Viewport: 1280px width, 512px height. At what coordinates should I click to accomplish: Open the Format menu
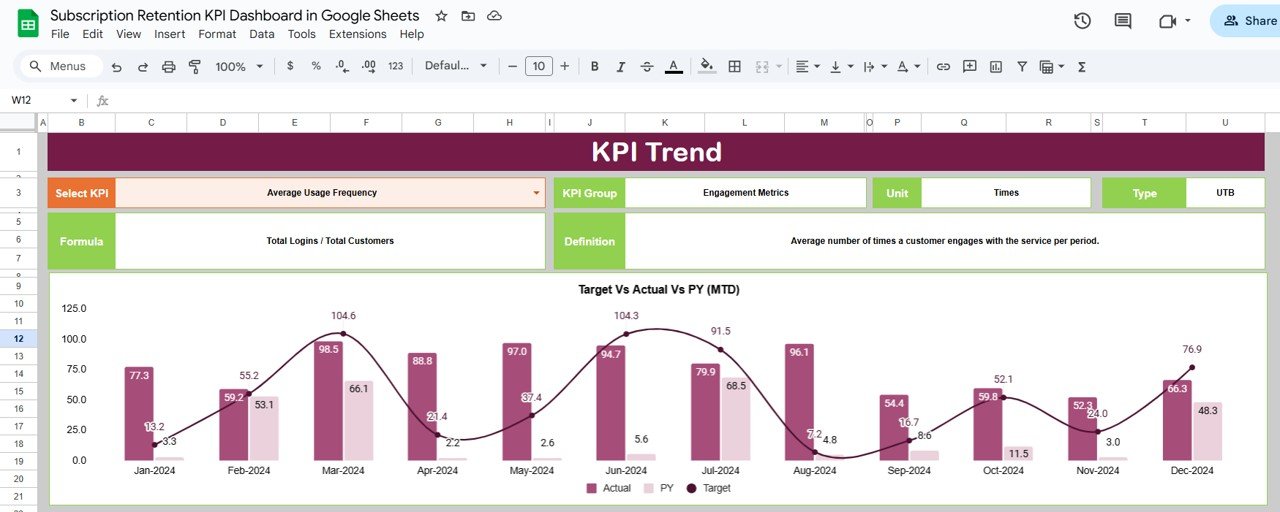coord(217,34)
